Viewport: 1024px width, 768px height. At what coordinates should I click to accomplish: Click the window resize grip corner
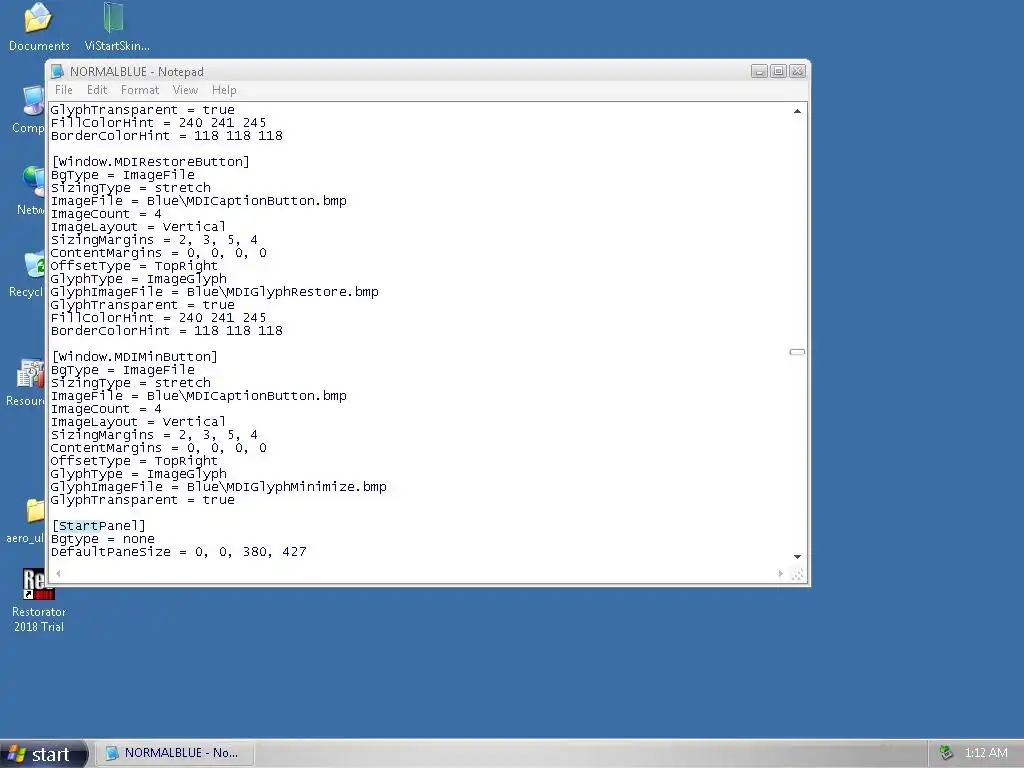(797, 574)
